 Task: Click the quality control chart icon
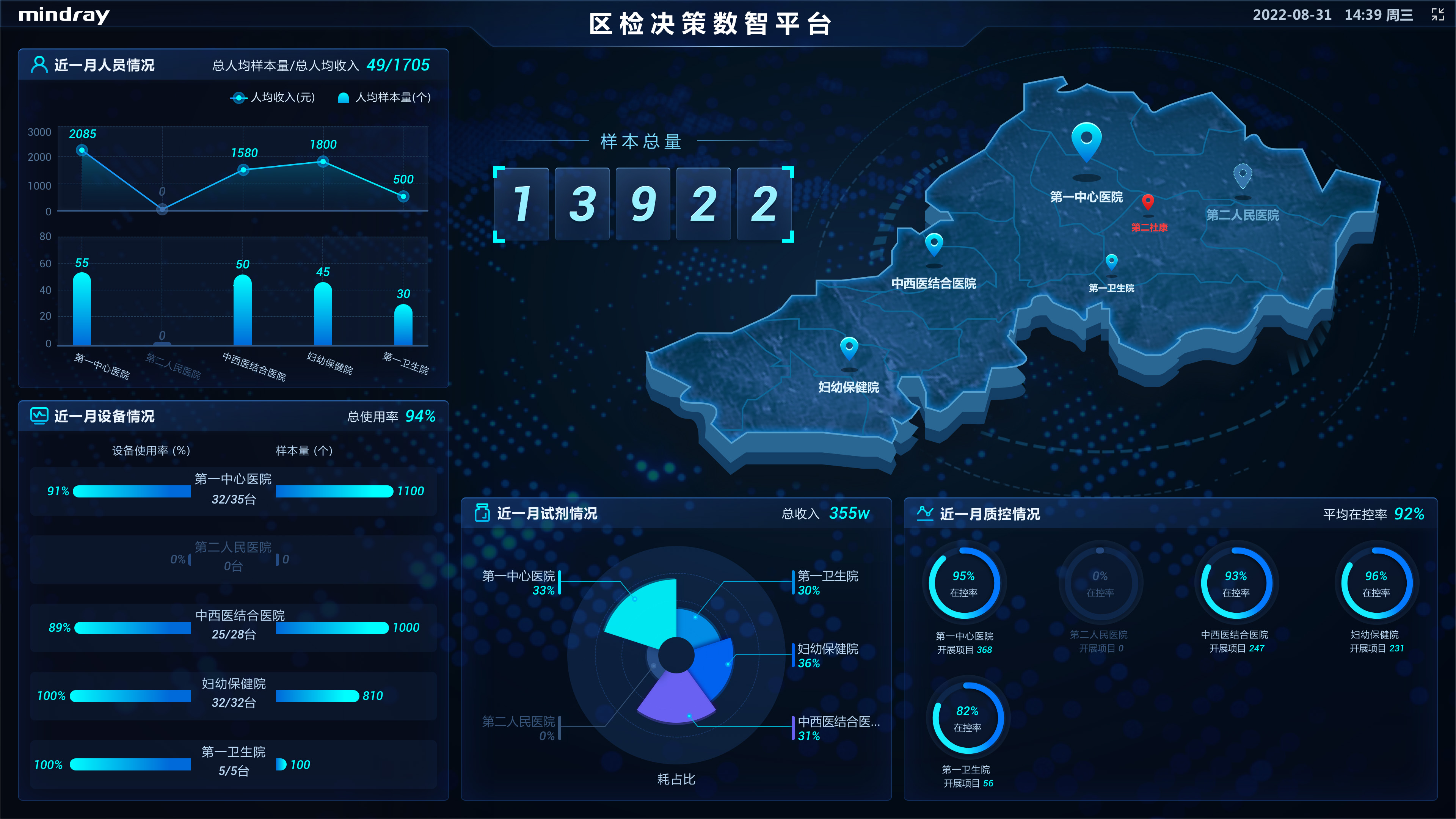[925, 513]
